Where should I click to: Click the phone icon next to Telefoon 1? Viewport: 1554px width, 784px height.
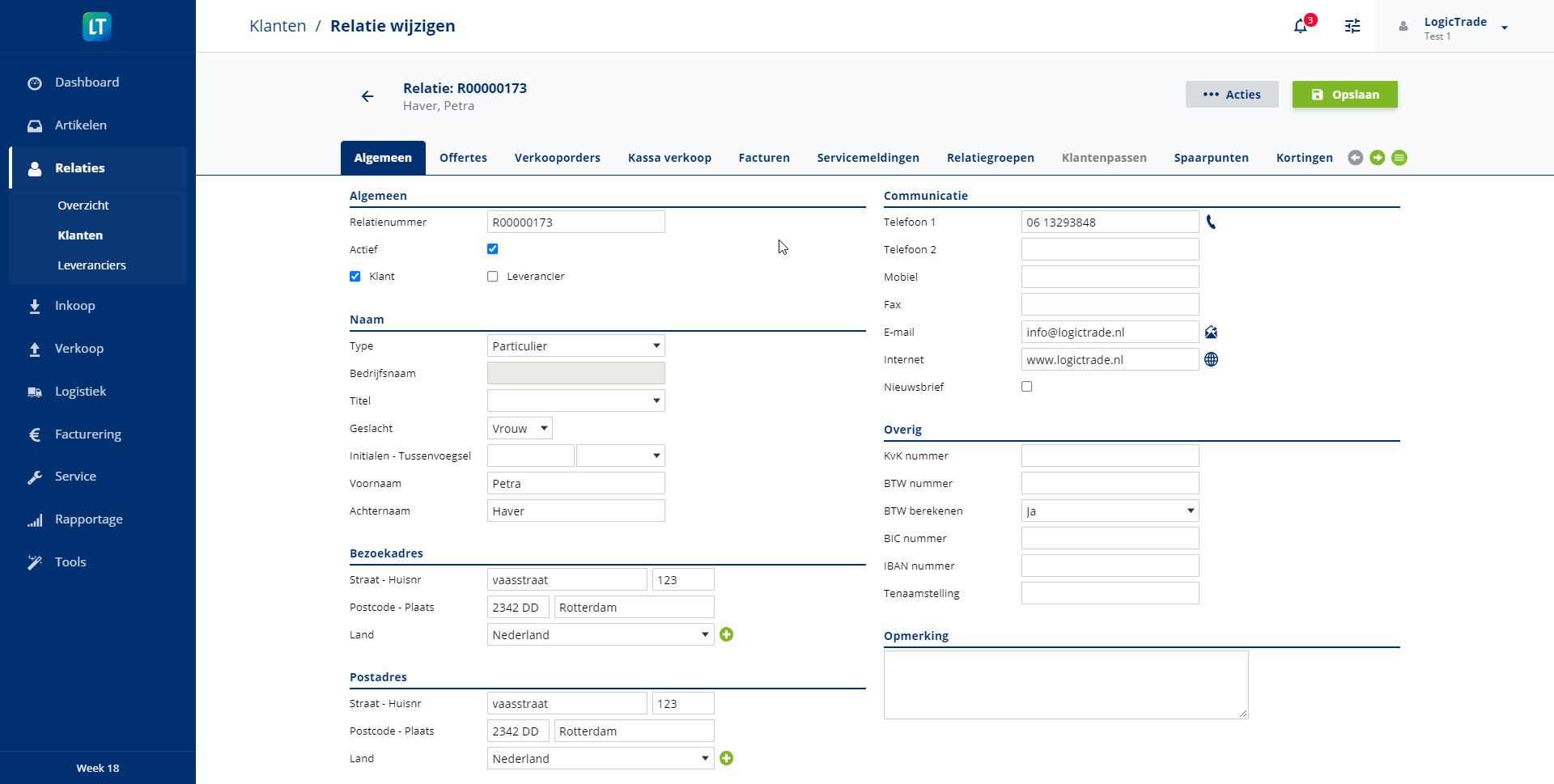(x=1211, y=222)
